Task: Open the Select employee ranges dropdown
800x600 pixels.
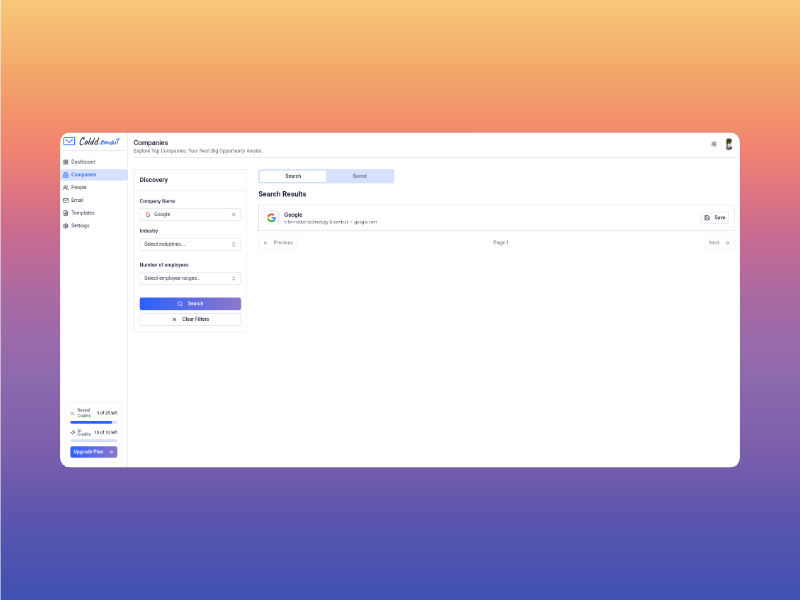Action: coord(190,278)
